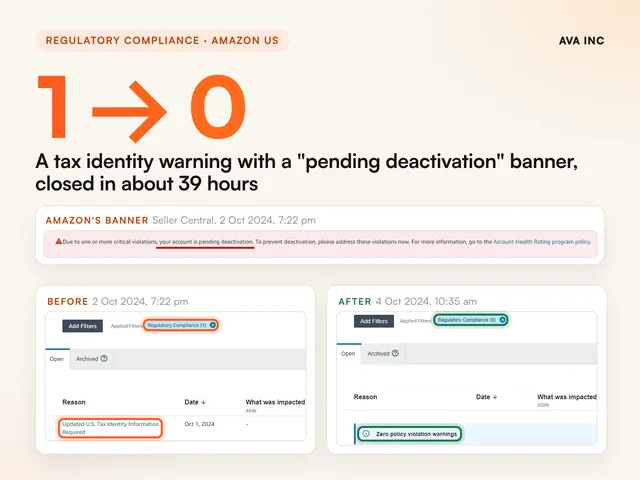
Task: Click the Regulatory Compliance · Amazon US tag
Action: [x=162, y=40]
